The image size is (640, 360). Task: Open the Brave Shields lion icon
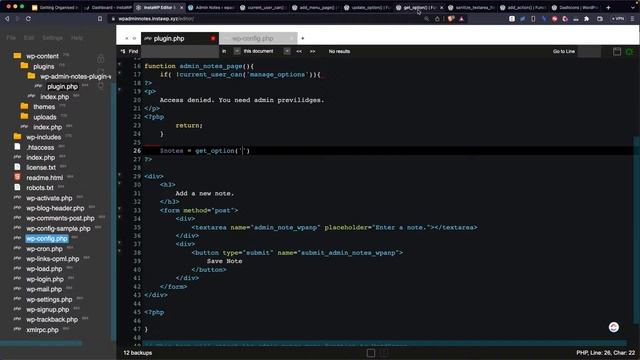coord(451,19)
